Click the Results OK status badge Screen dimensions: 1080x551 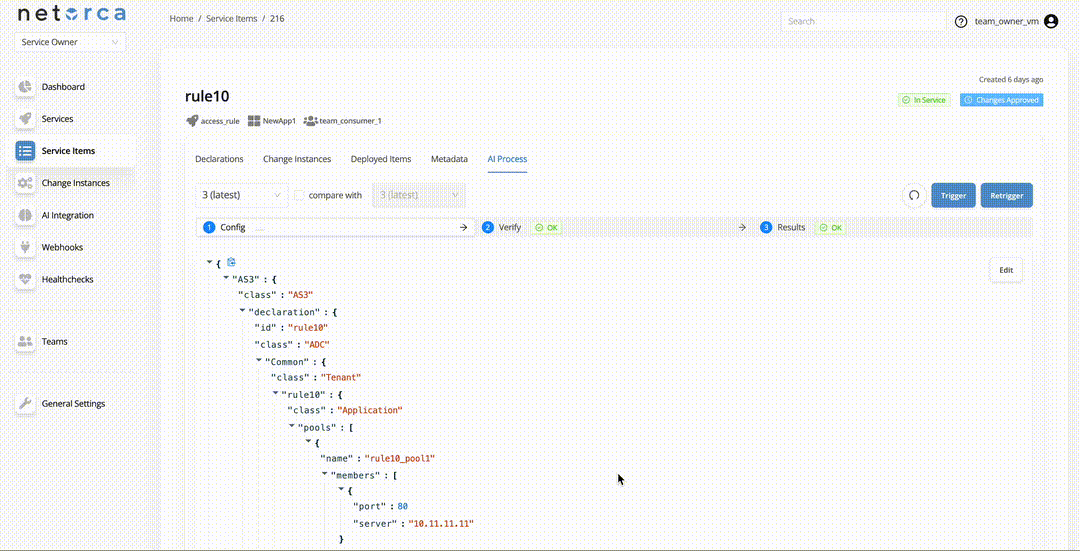tap(831, 227)
